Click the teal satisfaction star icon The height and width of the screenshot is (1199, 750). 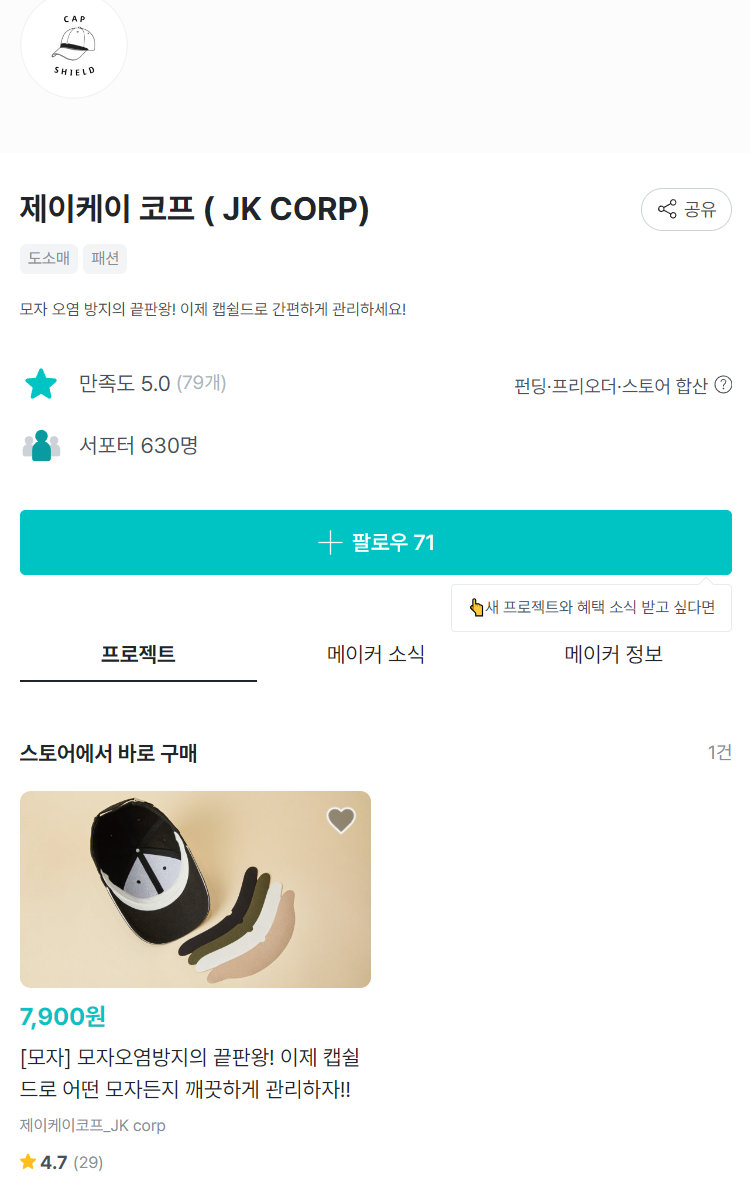click(41, 384)
